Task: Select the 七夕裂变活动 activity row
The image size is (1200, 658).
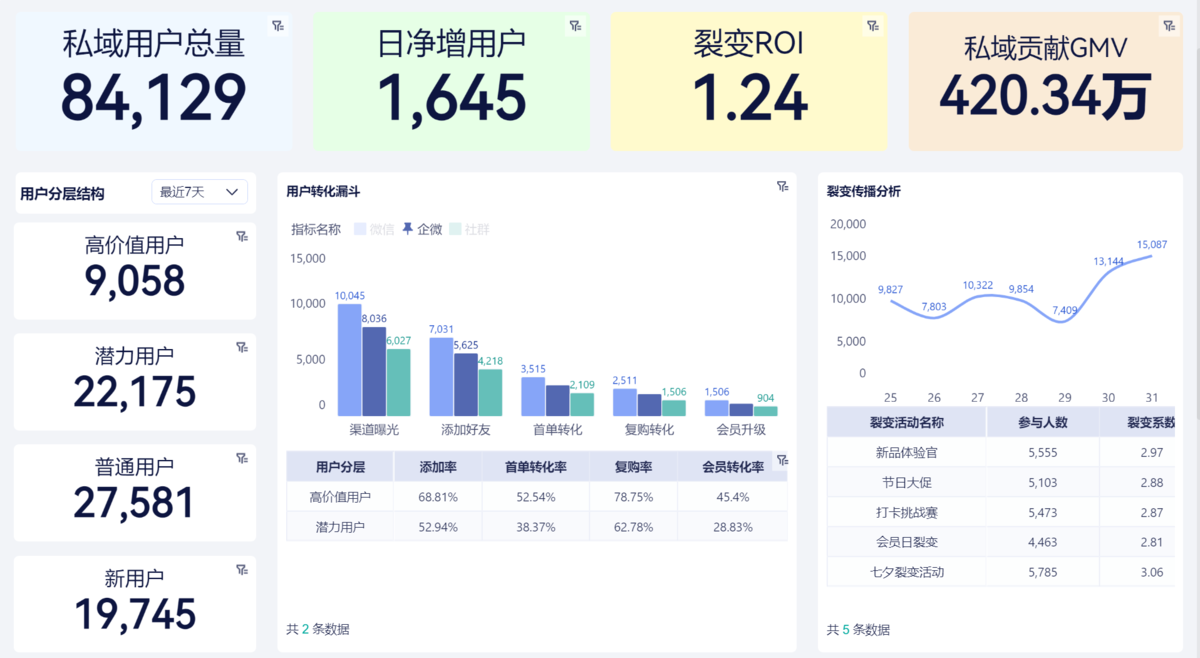Action: pos(1001,572)
